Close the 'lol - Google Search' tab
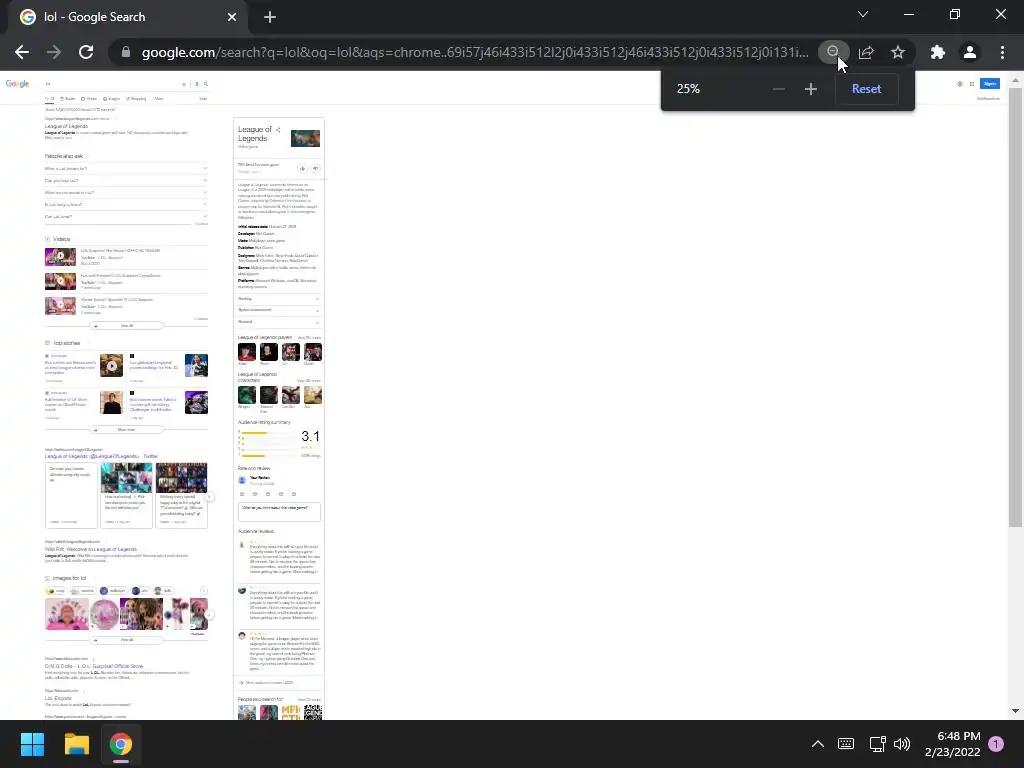This screenshot has height=768, width=1024. click(232, 17)
